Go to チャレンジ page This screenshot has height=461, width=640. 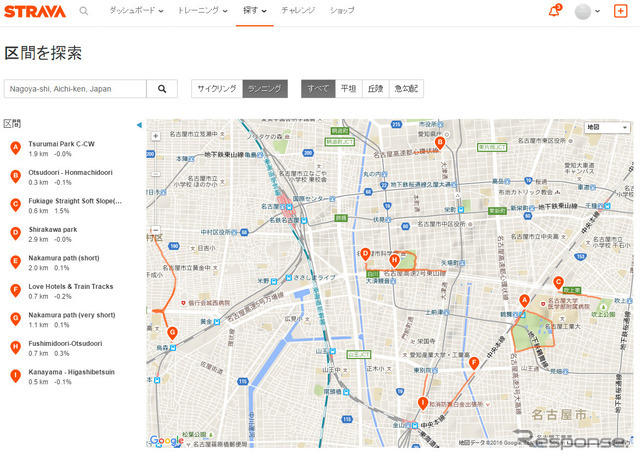[x=298, y=11]
